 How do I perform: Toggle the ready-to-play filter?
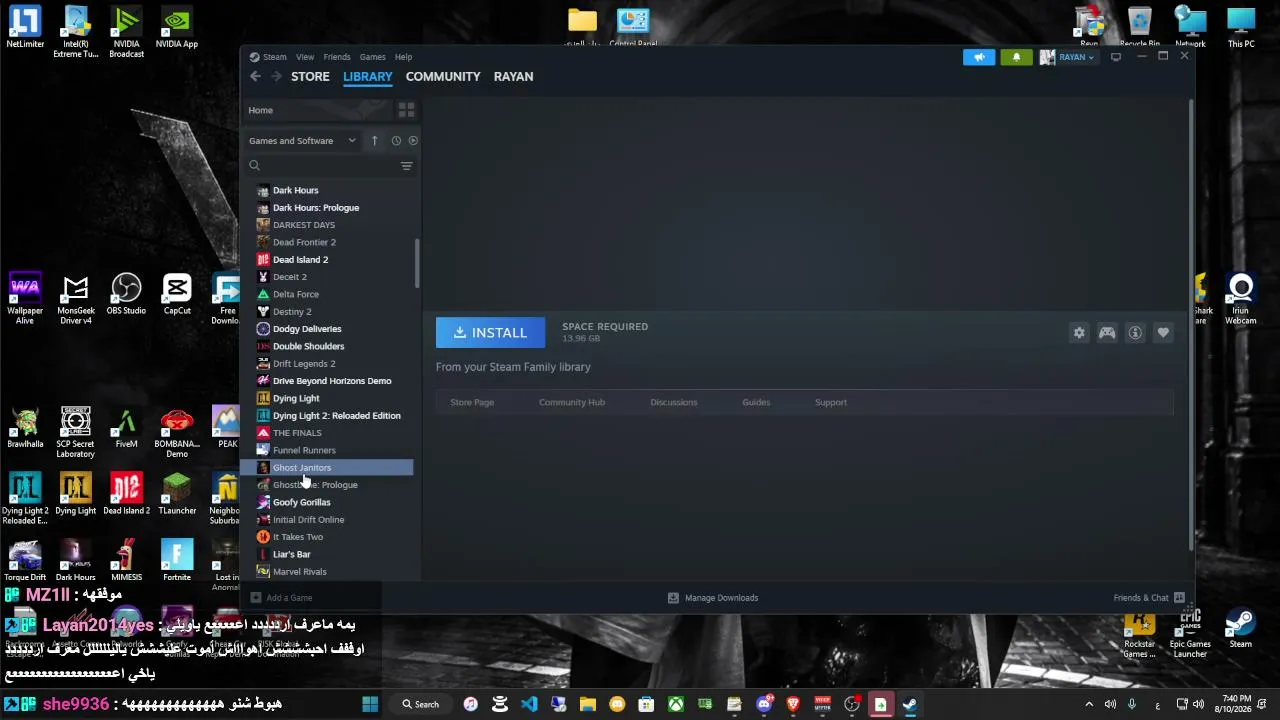point(413,141)
